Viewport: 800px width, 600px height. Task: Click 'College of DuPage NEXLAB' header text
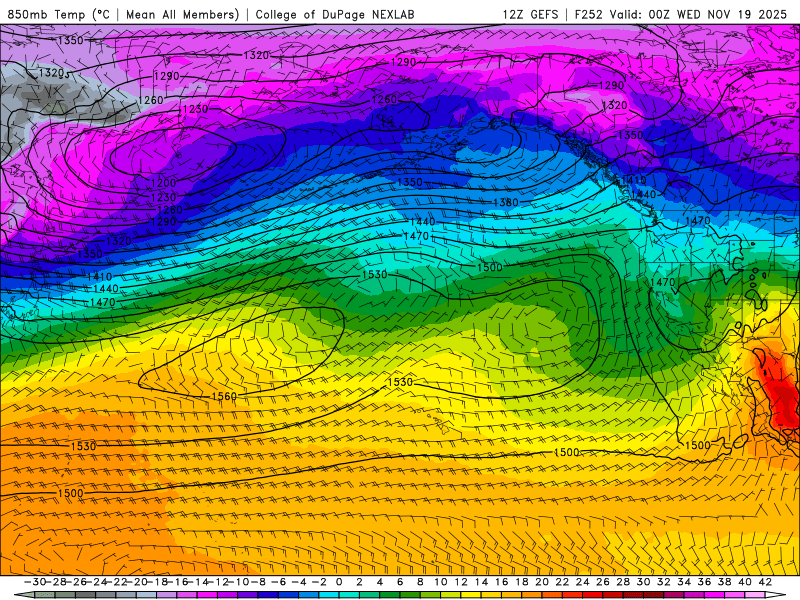click(335, 14)
